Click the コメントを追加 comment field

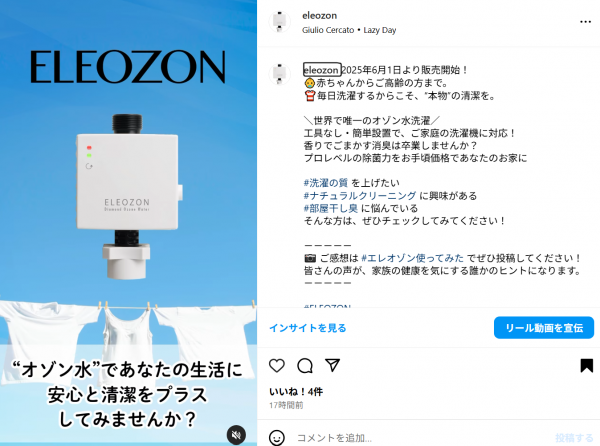coord(421,438)
